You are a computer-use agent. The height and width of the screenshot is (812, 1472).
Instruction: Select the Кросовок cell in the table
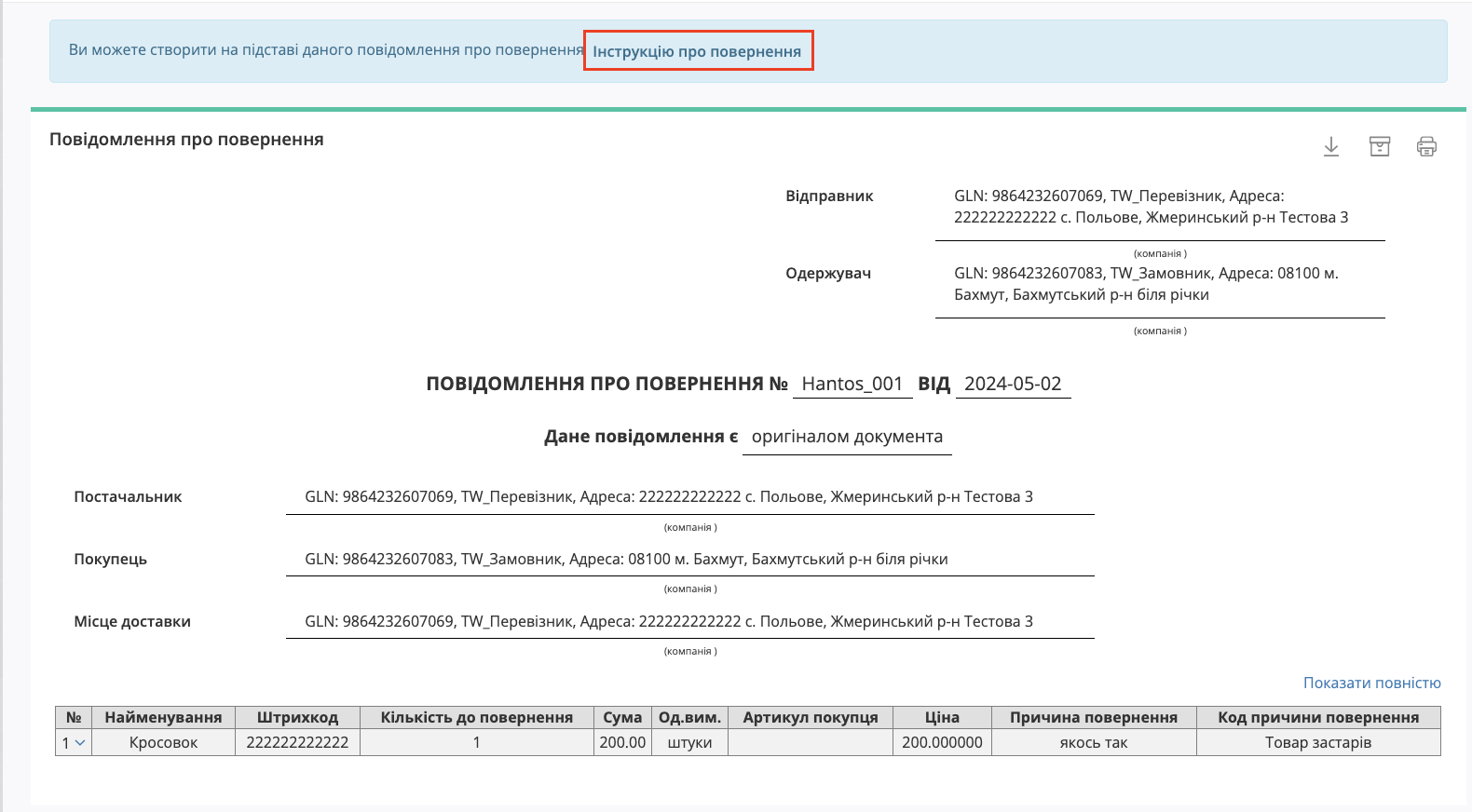(163, 742)
